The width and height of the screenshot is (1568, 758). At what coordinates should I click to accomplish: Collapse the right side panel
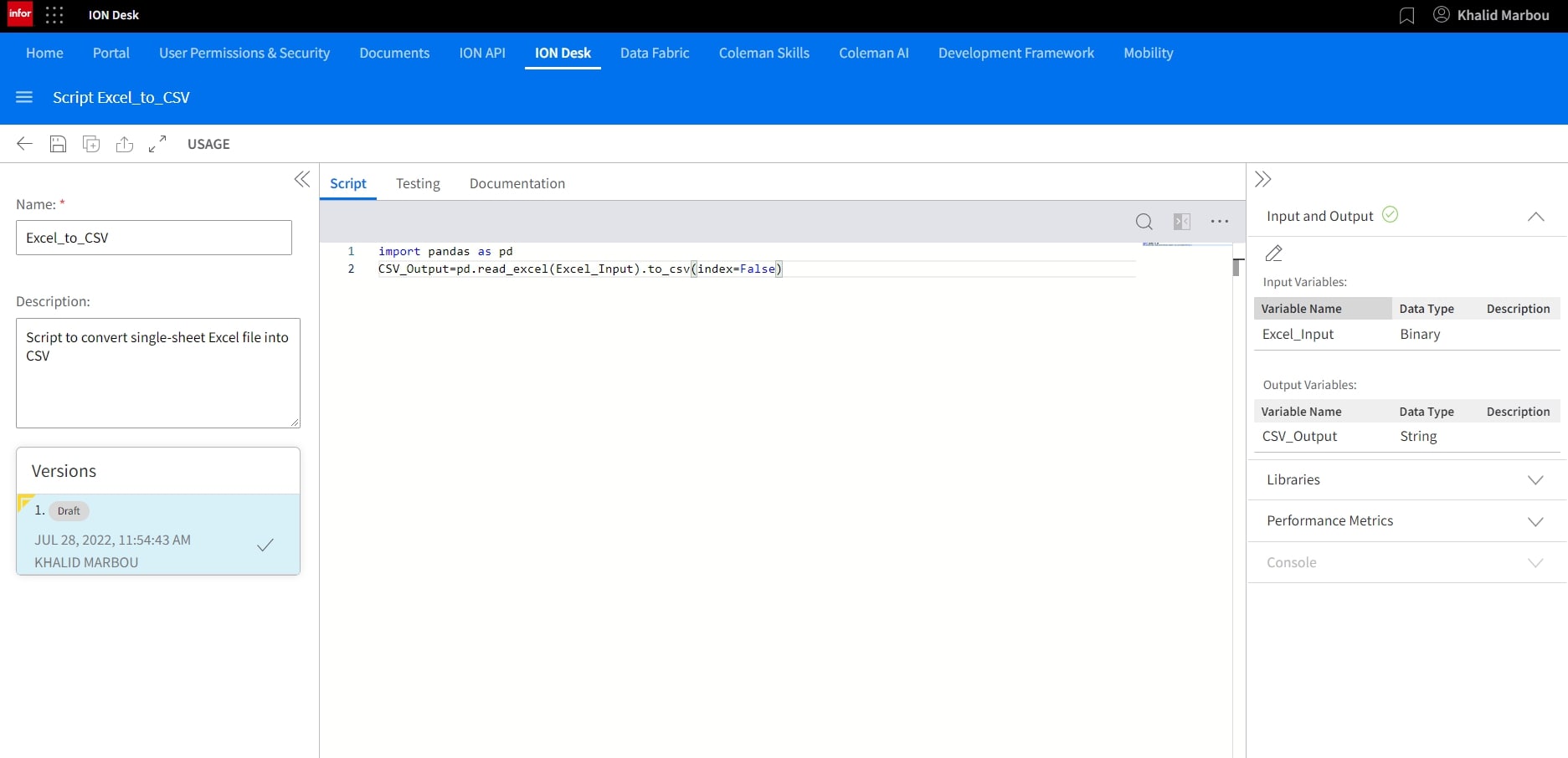click(1263, 179)
